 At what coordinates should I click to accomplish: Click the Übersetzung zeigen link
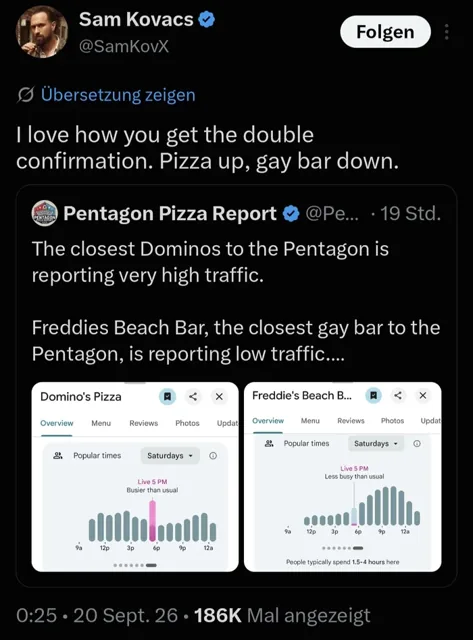point(118,95)
